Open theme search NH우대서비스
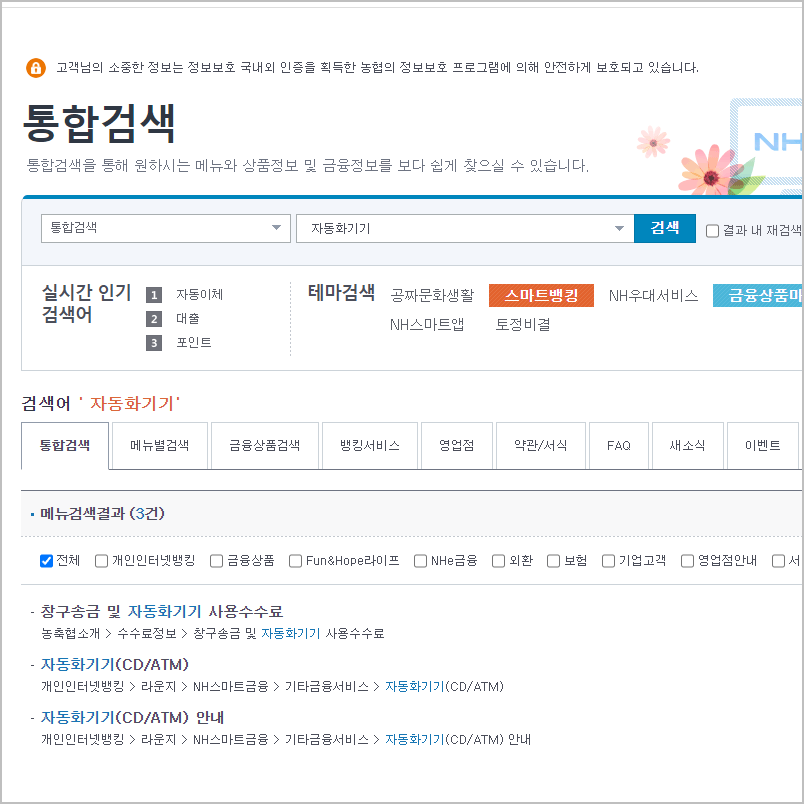 [653, 295]
